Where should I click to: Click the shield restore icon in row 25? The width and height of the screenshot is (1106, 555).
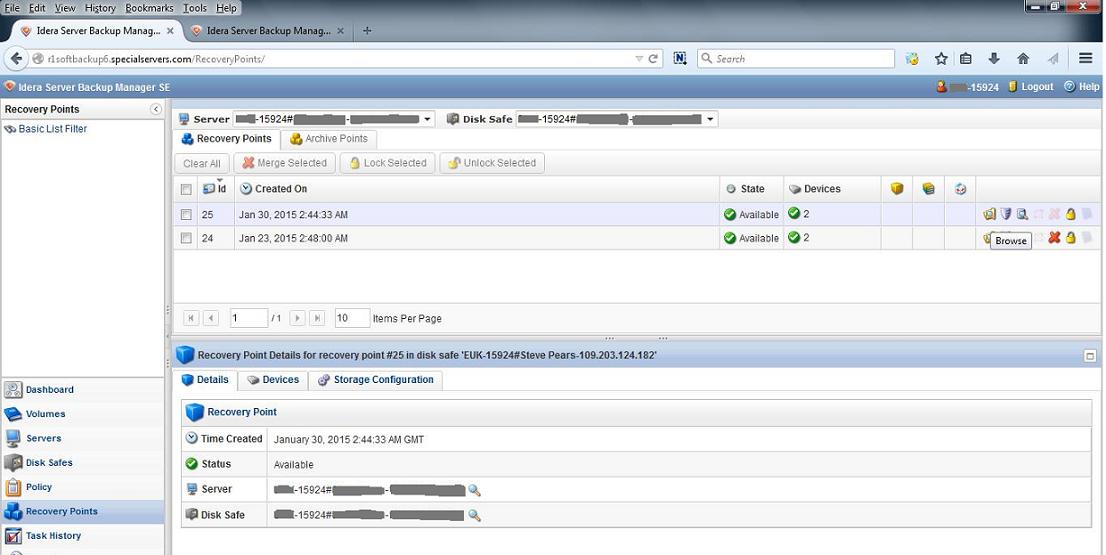pos(1006,214)
